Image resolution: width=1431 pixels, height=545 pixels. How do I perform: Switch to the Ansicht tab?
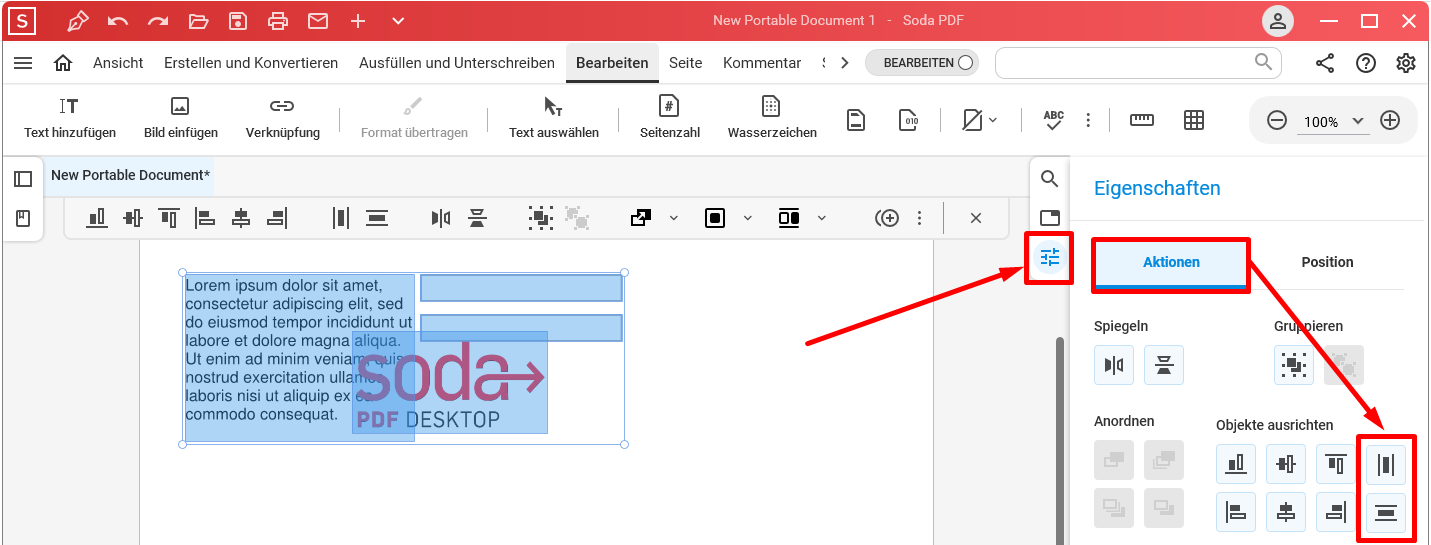118,63
